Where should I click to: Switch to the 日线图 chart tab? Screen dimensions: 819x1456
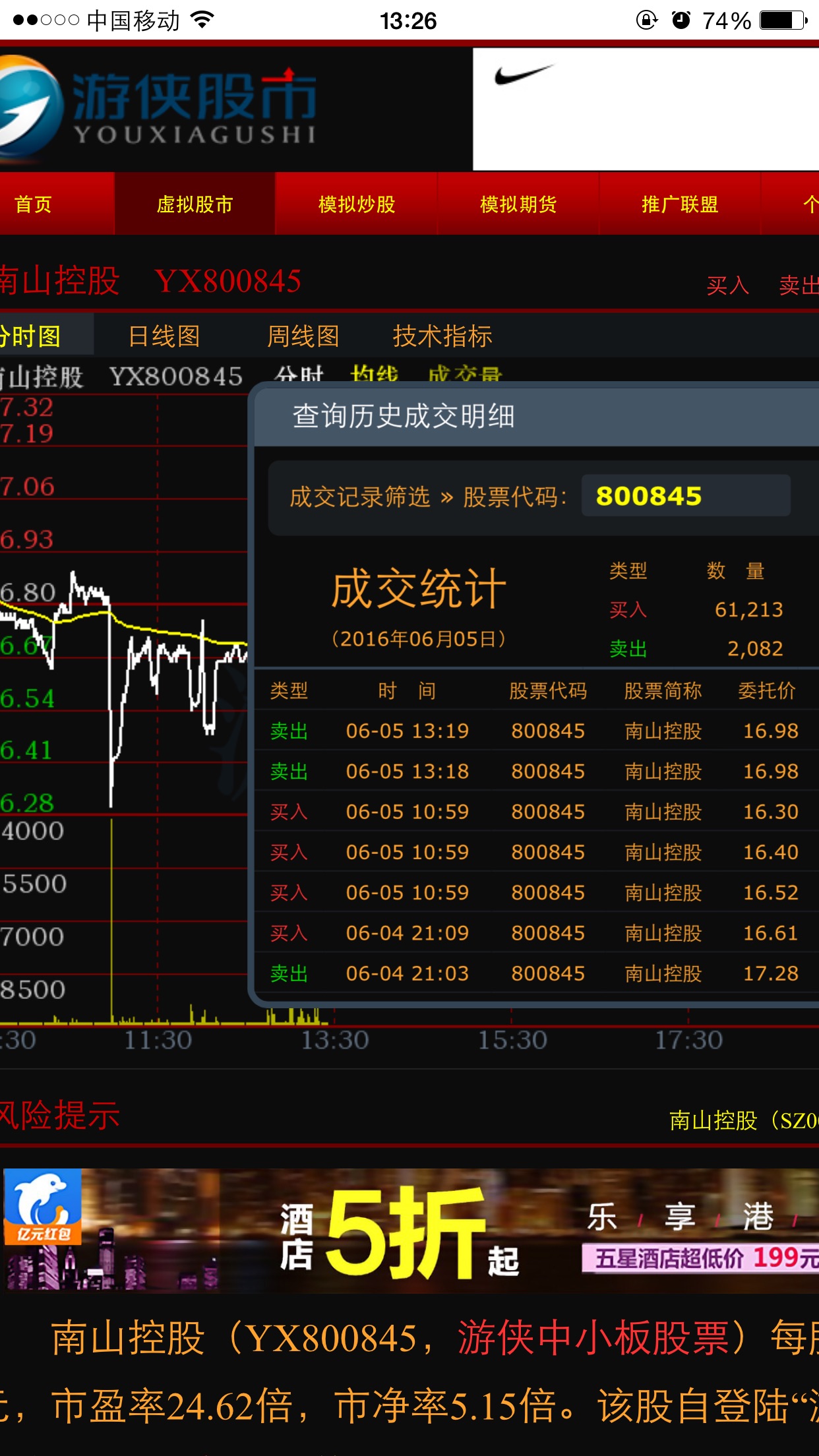(x=164, y=336)
